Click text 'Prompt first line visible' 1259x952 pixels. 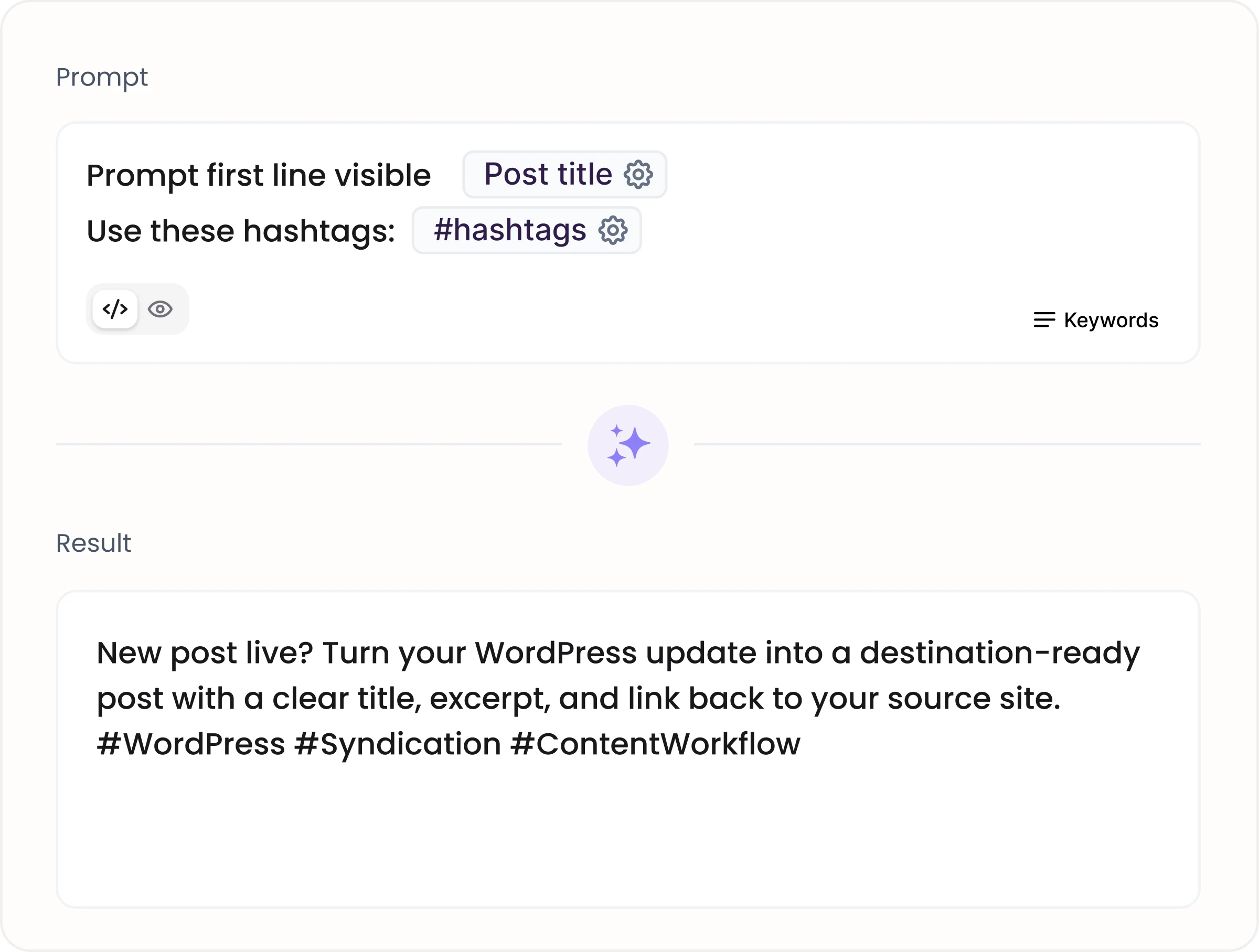click(259, 175)
